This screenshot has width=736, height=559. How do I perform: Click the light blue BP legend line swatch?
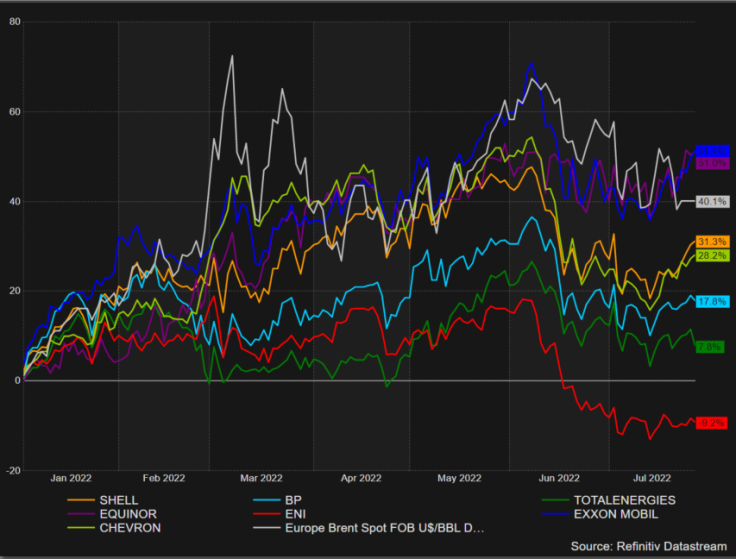[x=267, y=500]
